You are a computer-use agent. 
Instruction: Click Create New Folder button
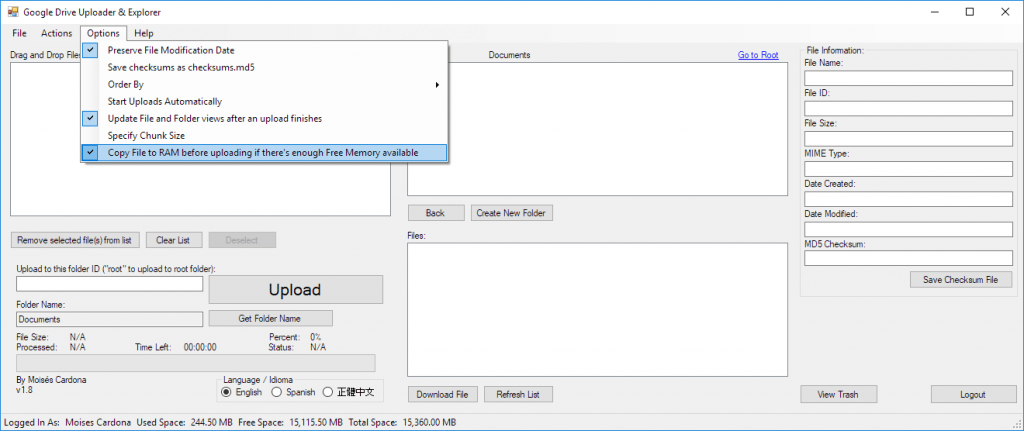[512, 213]
